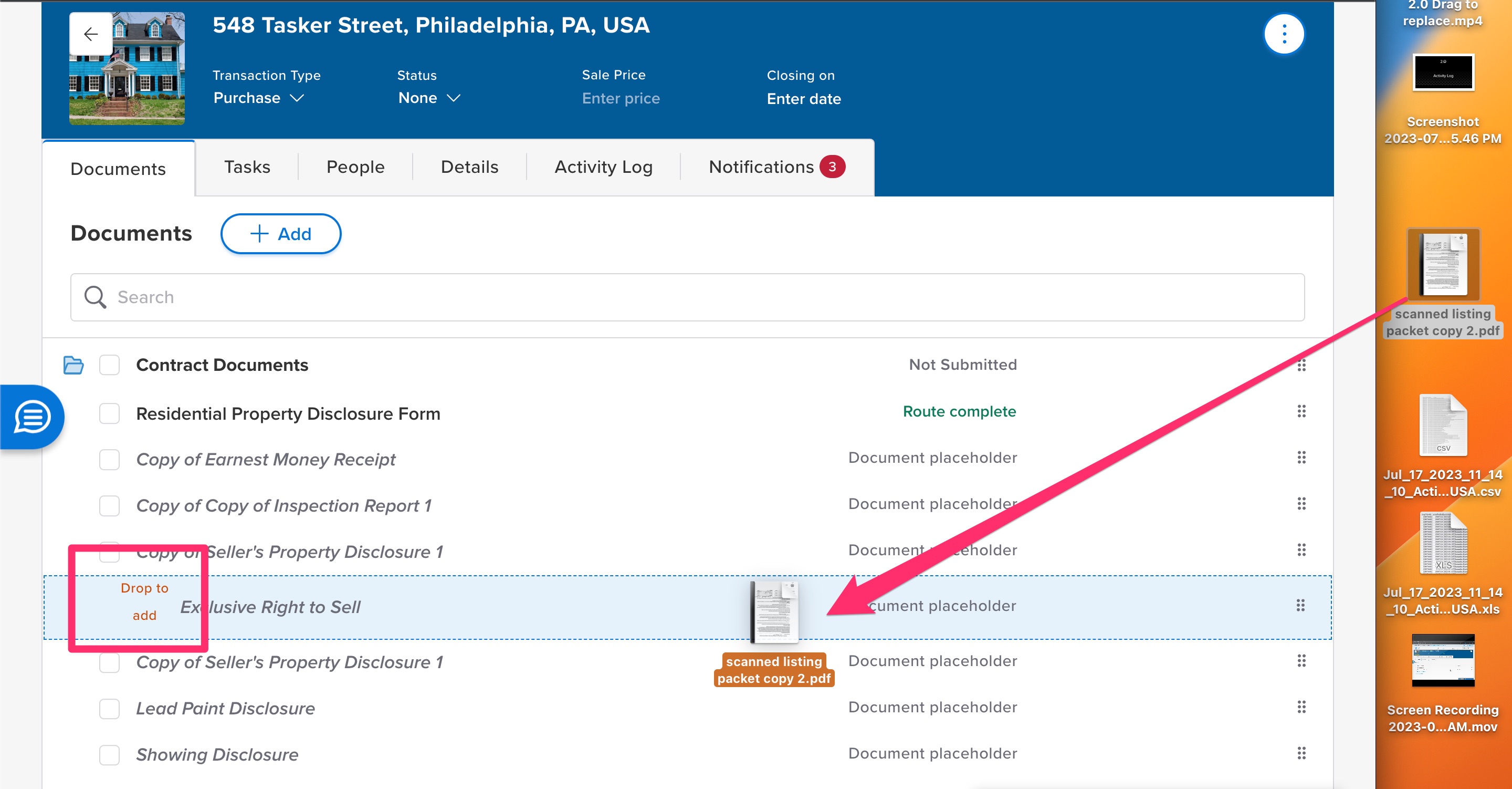Click drag handle for Residential Property Disclosure Form
This screenshot has height=789, width=1512.
(1301, 411)
